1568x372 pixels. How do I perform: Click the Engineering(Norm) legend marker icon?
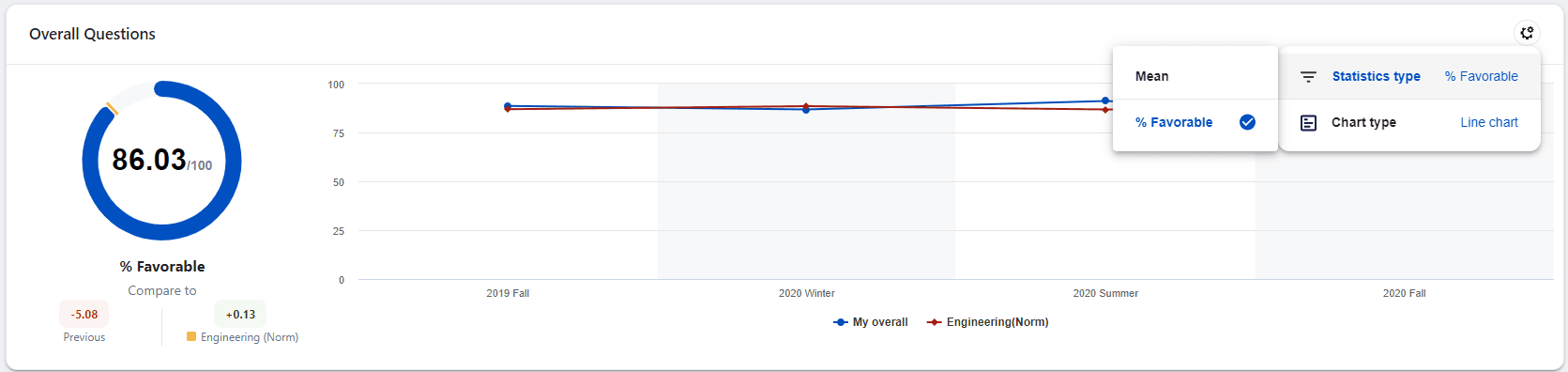click(x=935, y=322)
